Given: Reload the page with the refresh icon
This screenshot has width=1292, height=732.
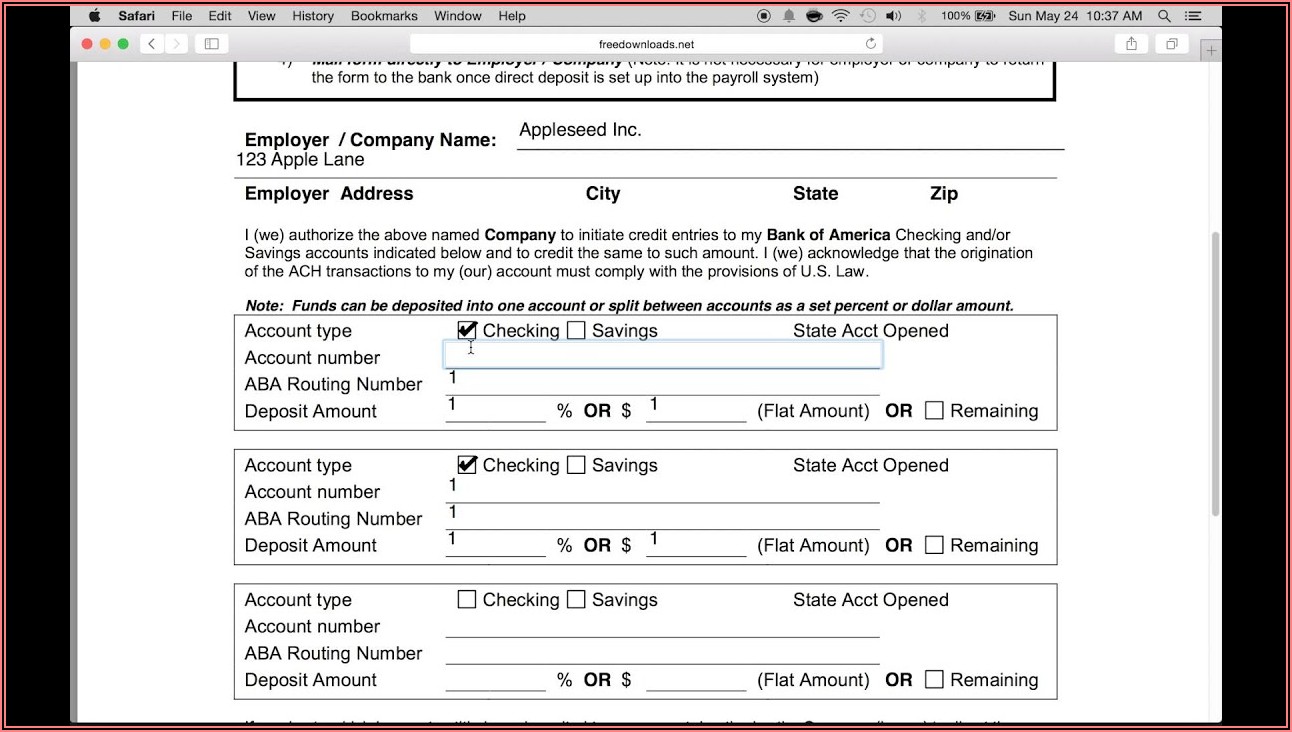Looking at the screenshot, I should pyautogui.click(x=870, y=44).
